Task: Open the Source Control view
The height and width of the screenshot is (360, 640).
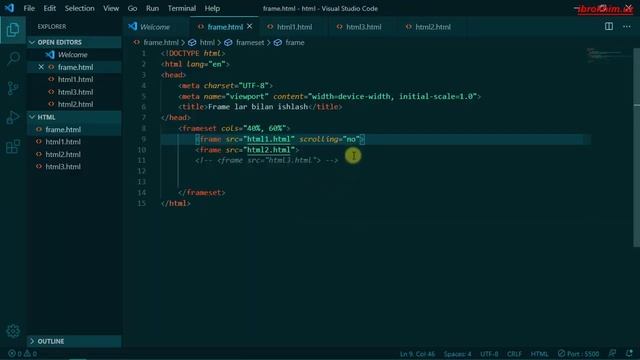Action: 13,88
